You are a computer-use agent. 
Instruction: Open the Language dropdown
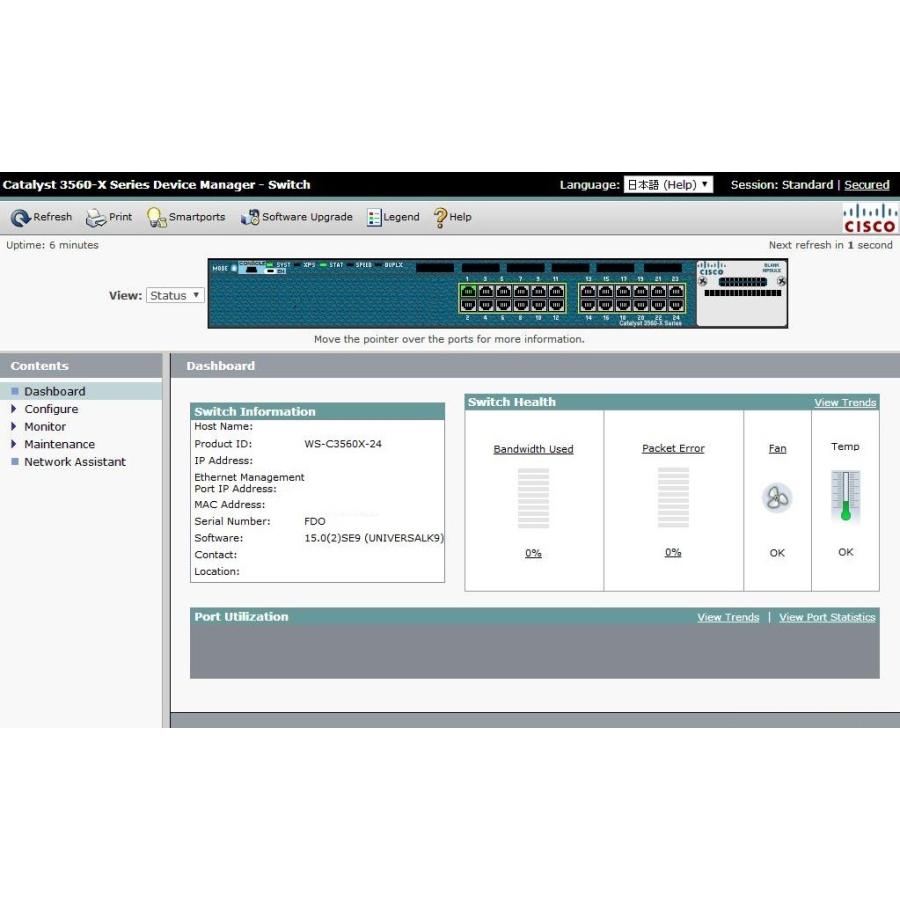[668, 185]
